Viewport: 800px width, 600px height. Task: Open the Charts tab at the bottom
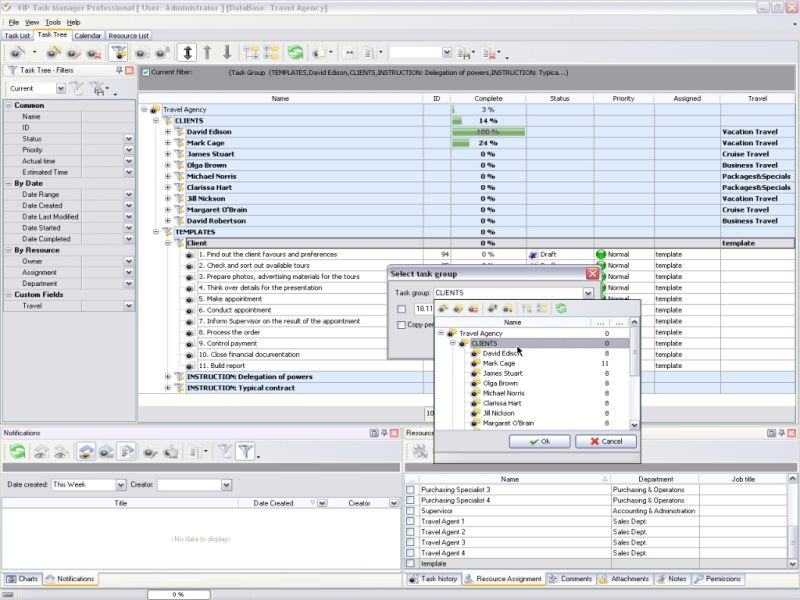click(22, 579)
